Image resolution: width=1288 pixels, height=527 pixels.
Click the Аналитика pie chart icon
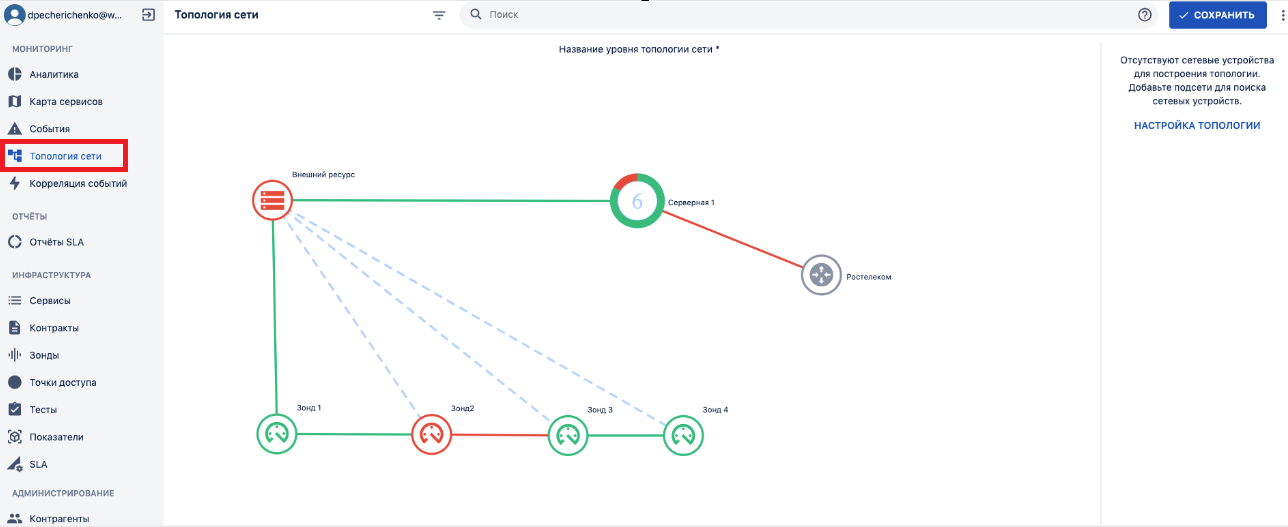15,74
